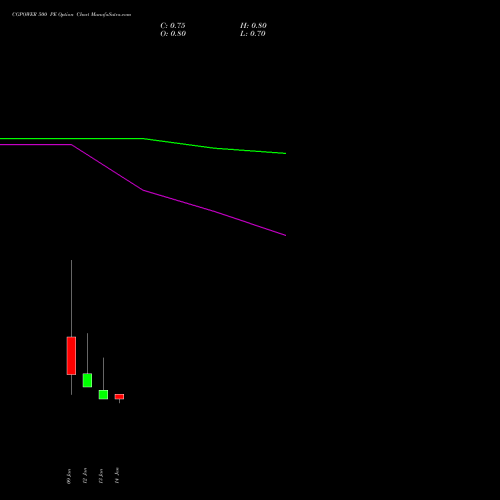Click the high value 'H: 0.80'

[x=253, y=26]
